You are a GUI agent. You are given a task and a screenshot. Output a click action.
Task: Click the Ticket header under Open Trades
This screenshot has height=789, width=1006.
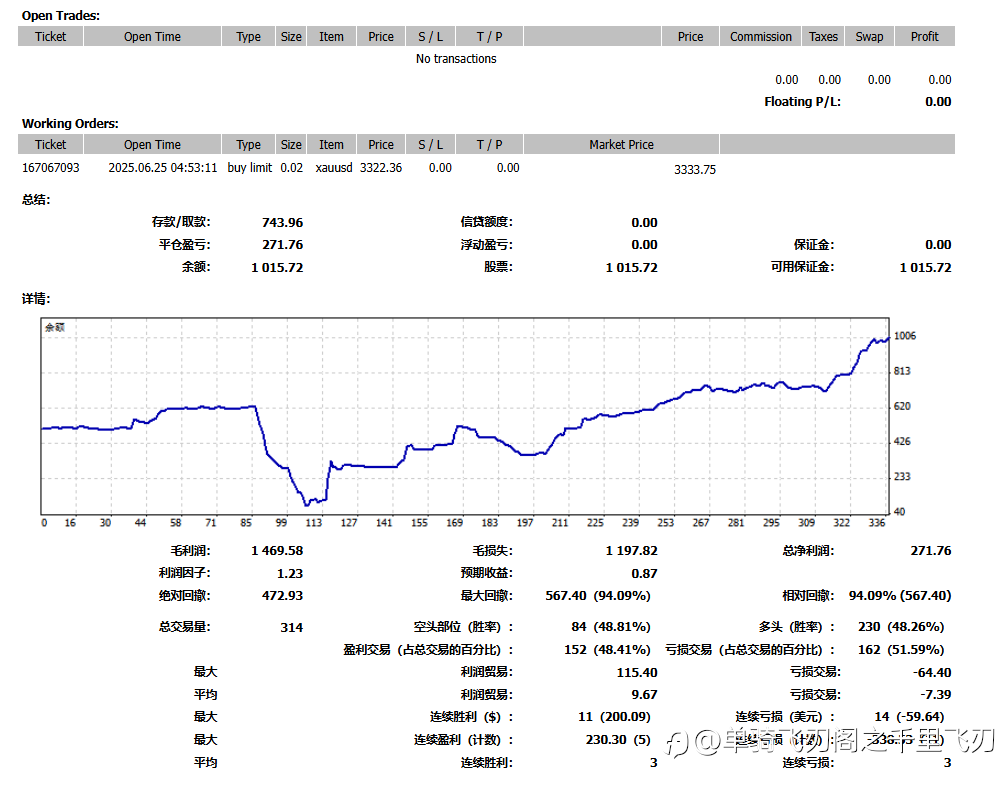[x=50, y=37]
